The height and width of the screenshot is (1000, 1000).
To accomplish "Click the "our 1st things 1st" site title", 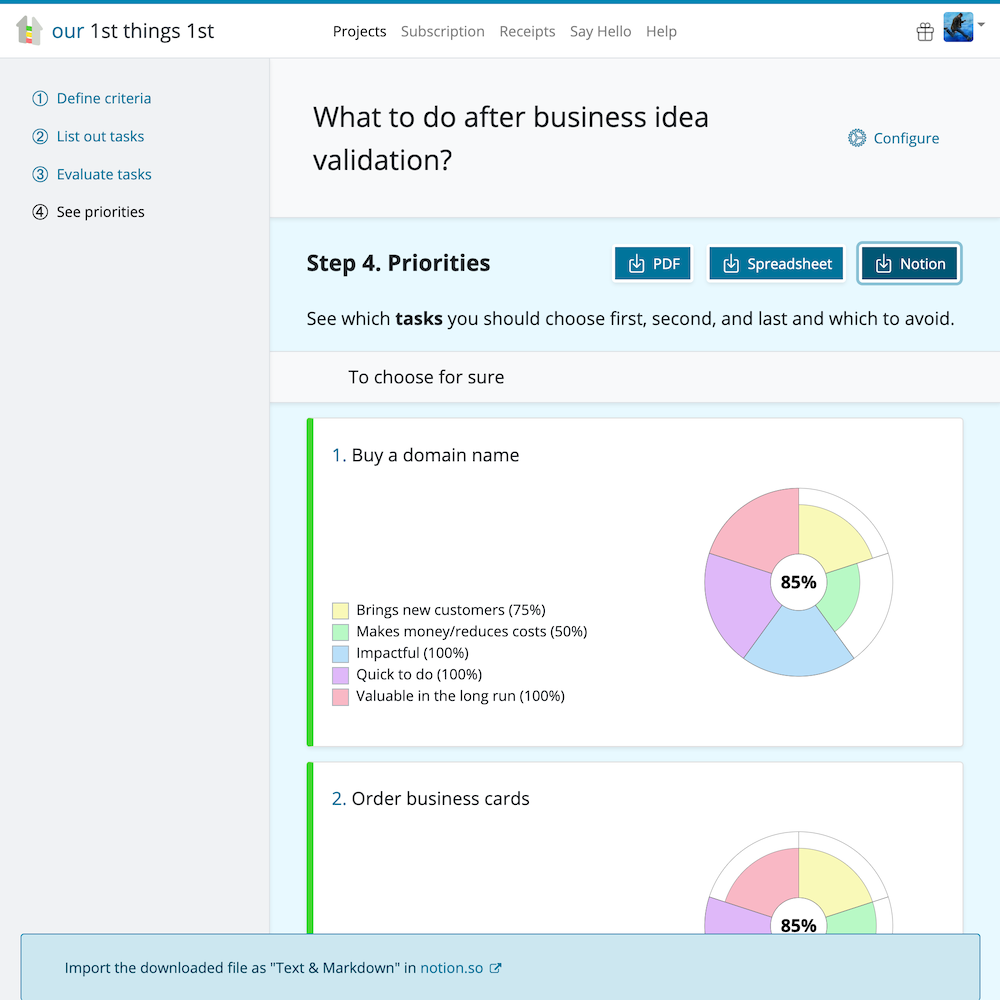I will pyautogui.click(x=133, y=31).
